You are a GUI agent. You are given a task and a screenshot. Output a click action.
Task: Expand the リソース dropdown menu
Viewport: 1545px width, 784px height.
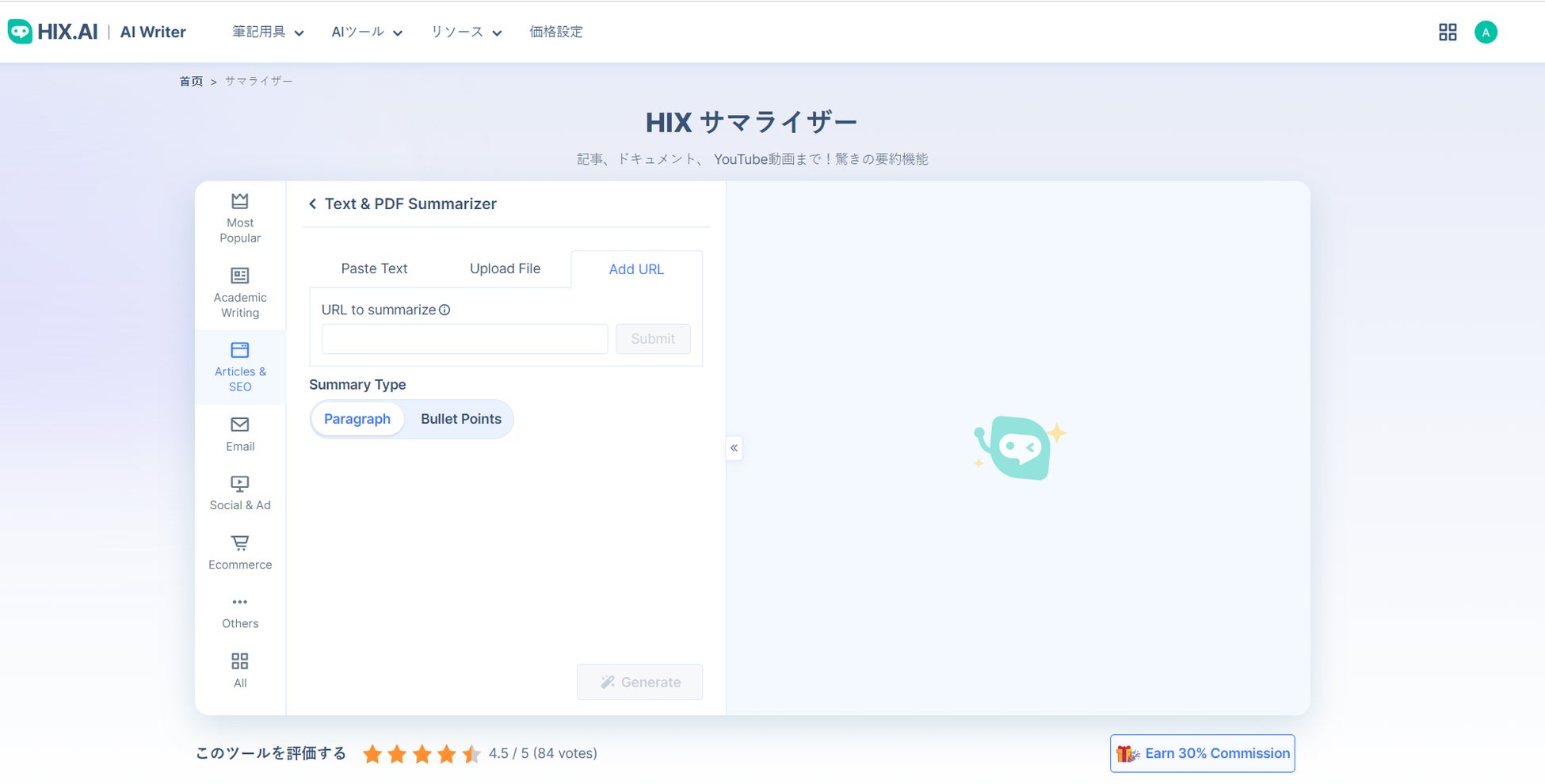[x=466, y=32]
